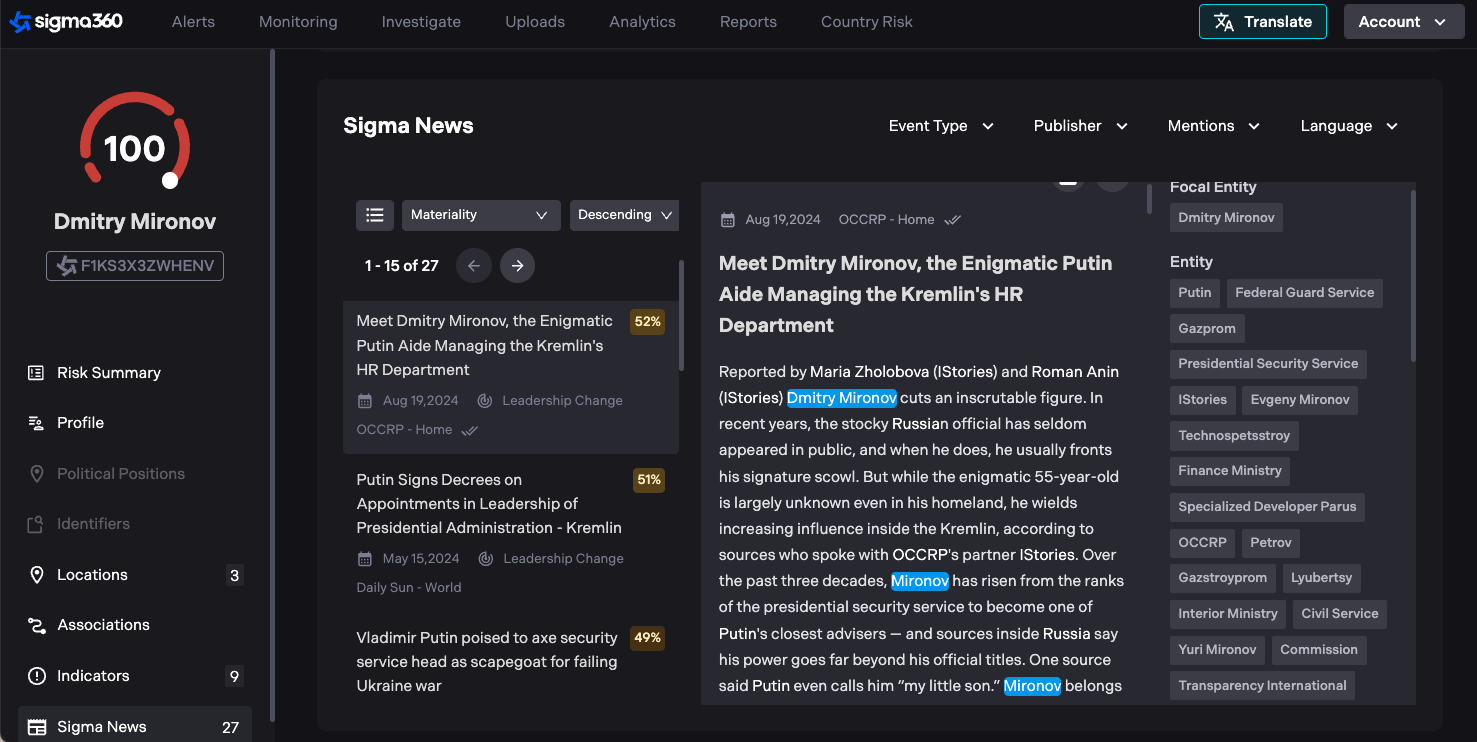The image size is (1477, 742).
Task: Go to previous page of news results
Action: point(474,266)
